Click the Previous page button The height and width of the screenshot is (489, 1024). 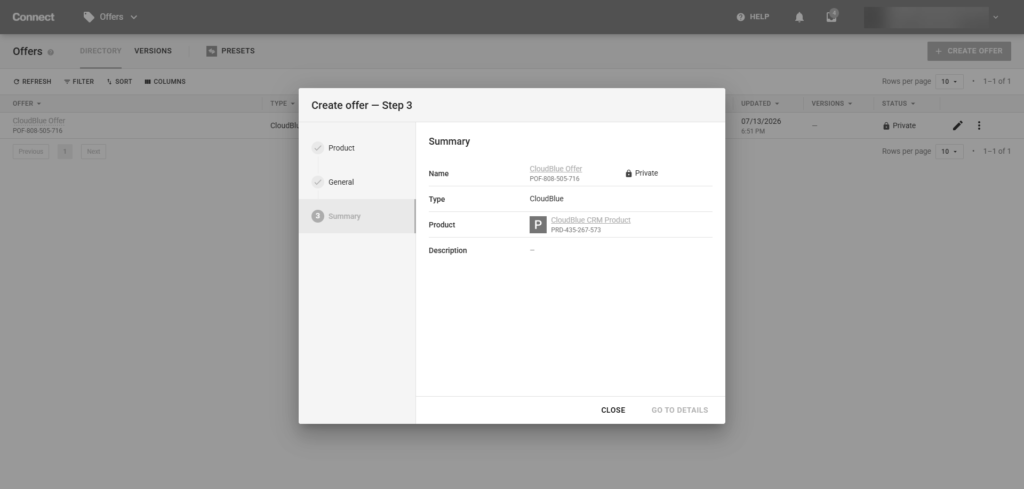(x=31, y=151)
